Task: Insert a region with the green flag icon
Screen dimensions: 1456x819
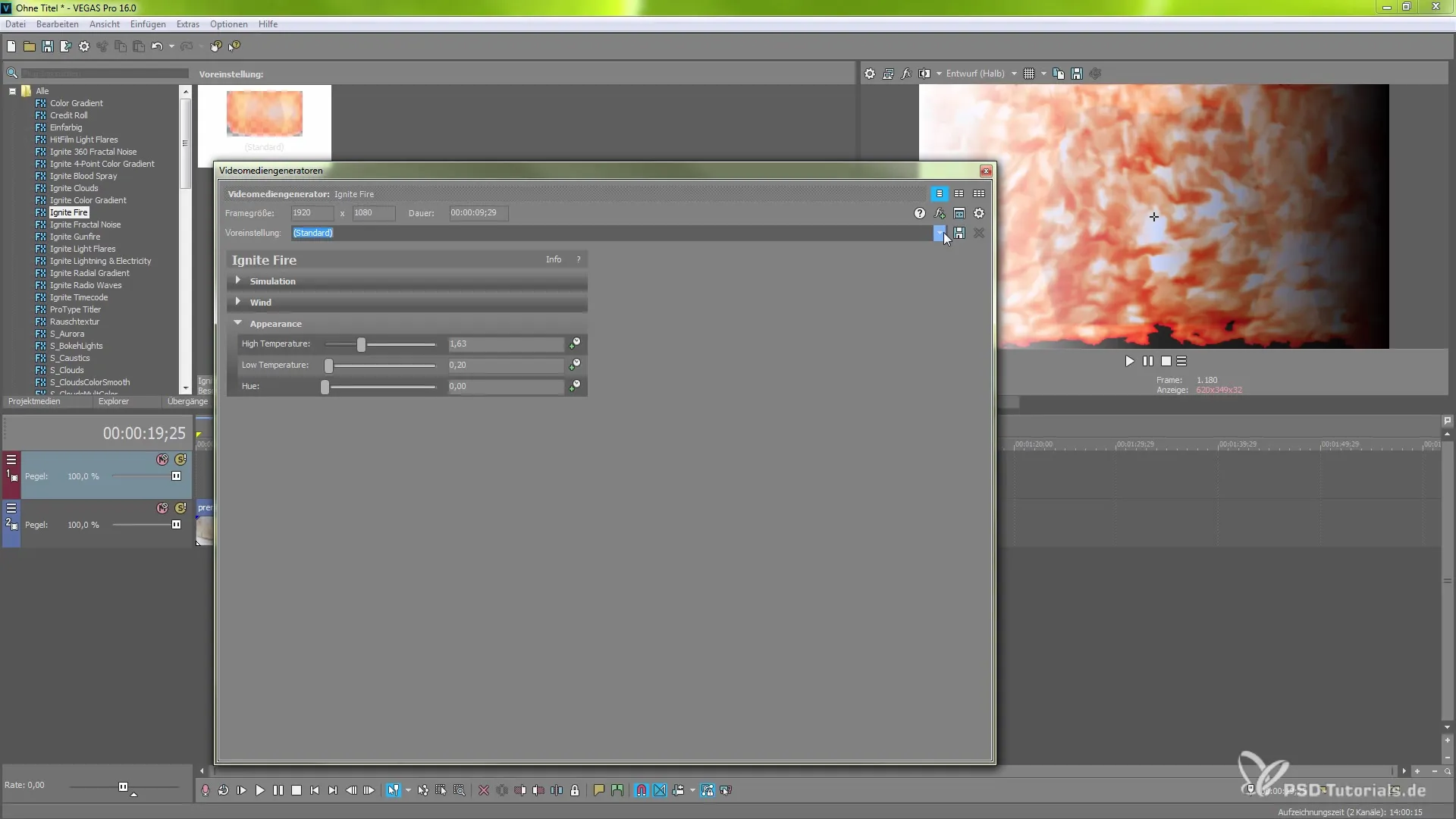Action: pos(617,790)
